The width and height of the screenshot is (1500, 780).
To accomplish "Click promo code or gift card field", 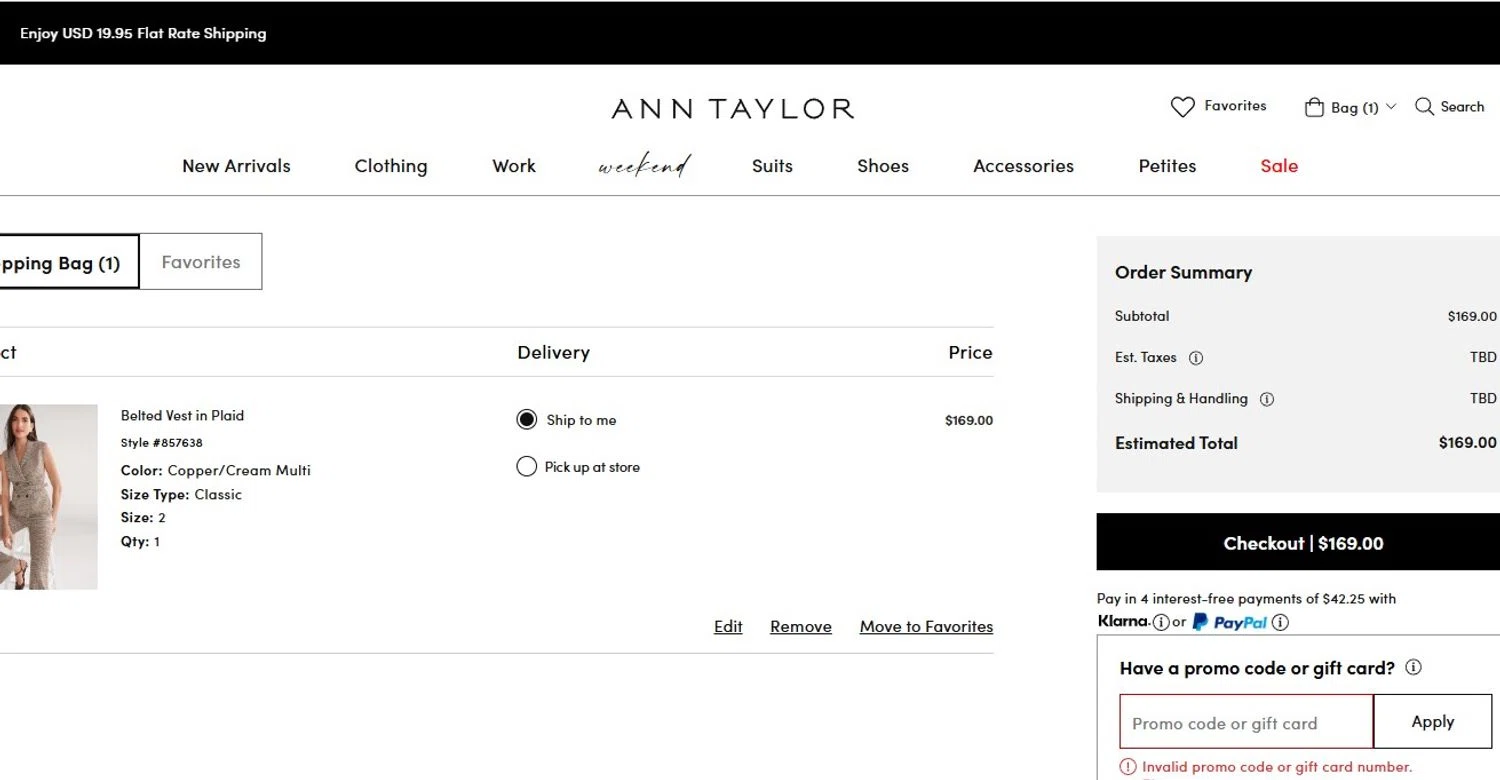I will click(x=1246, y=722).
